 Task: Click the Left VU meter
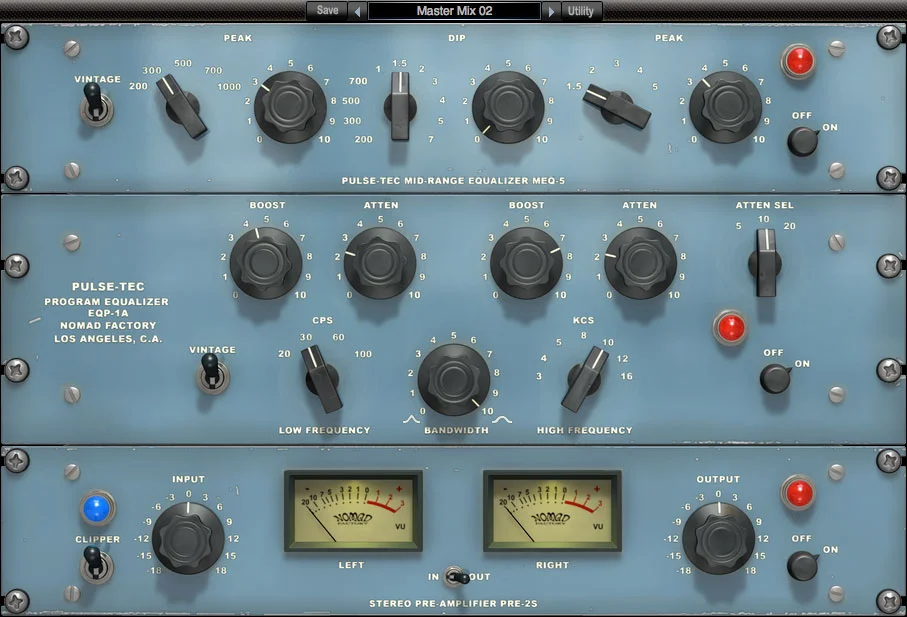click(x=353, y=511)
